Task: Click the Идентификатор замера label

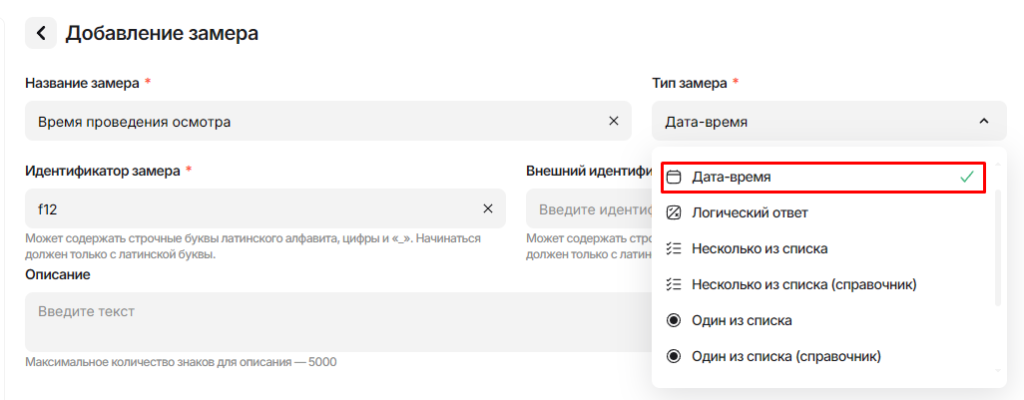Action: [103, 171]
